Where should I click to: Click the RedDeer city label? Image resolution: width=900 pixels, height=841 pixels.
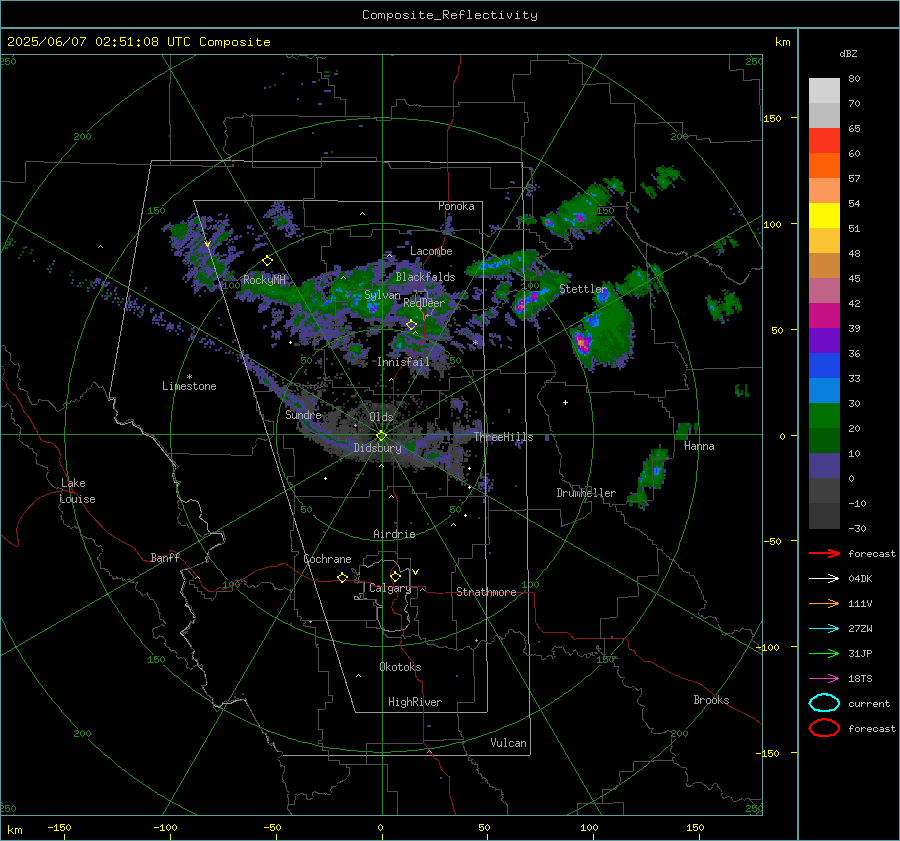(424, 303)
